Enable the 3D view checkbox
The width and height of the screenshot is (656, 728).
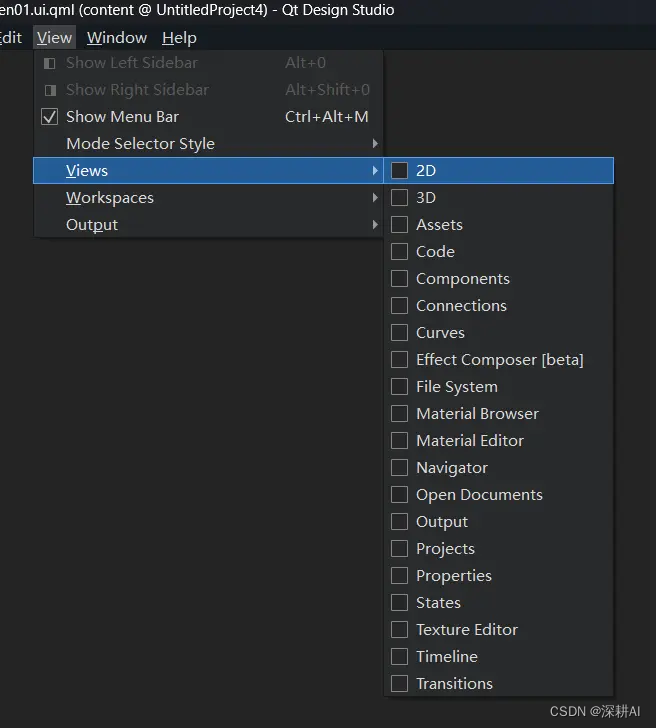pos(399,197)
